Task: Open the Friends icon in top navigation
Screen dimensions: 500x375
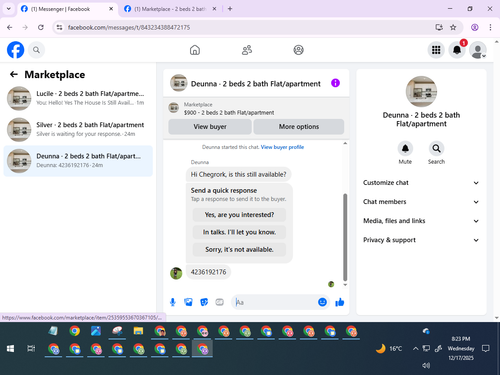Action: click(x=247, y=50)
